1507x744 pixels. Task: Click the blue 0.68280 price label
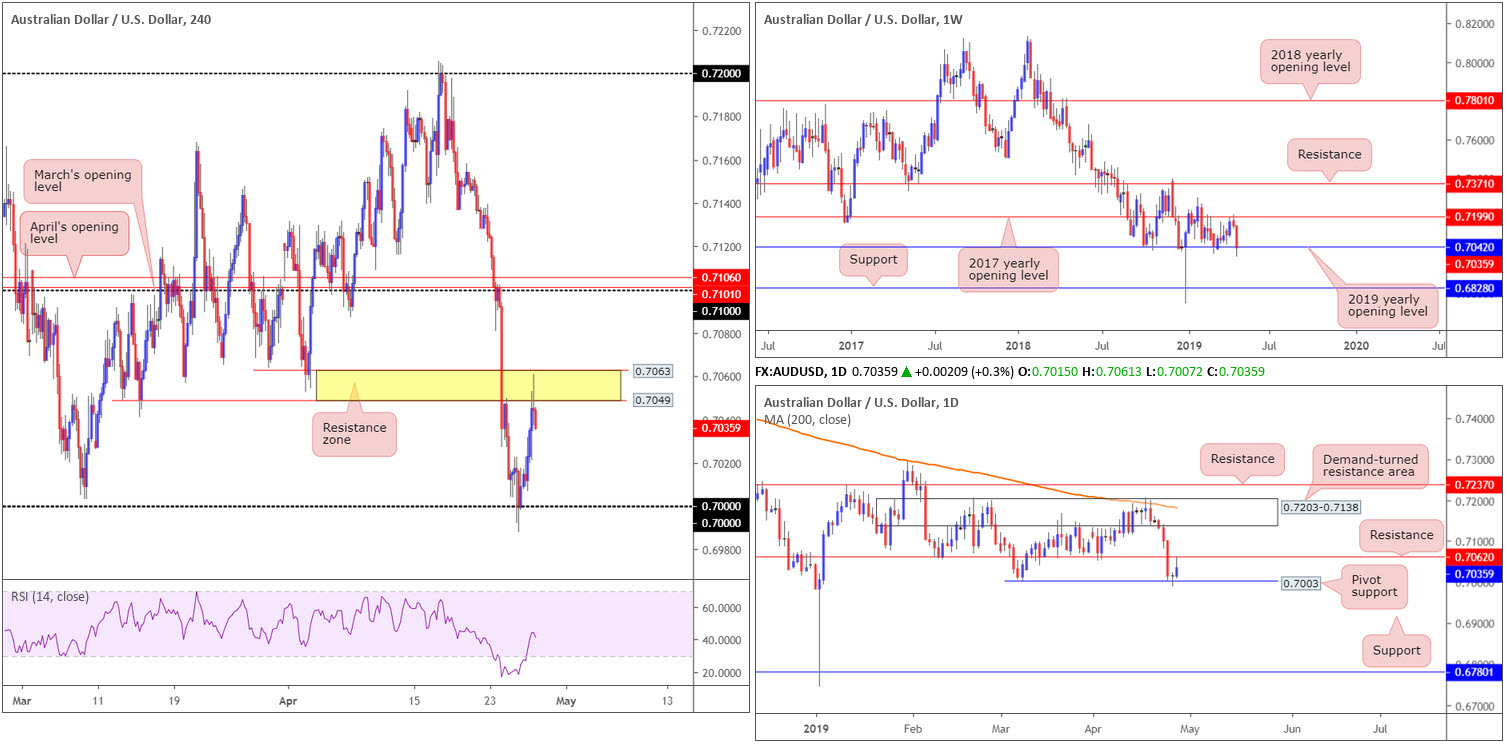tap(1473, 288)
